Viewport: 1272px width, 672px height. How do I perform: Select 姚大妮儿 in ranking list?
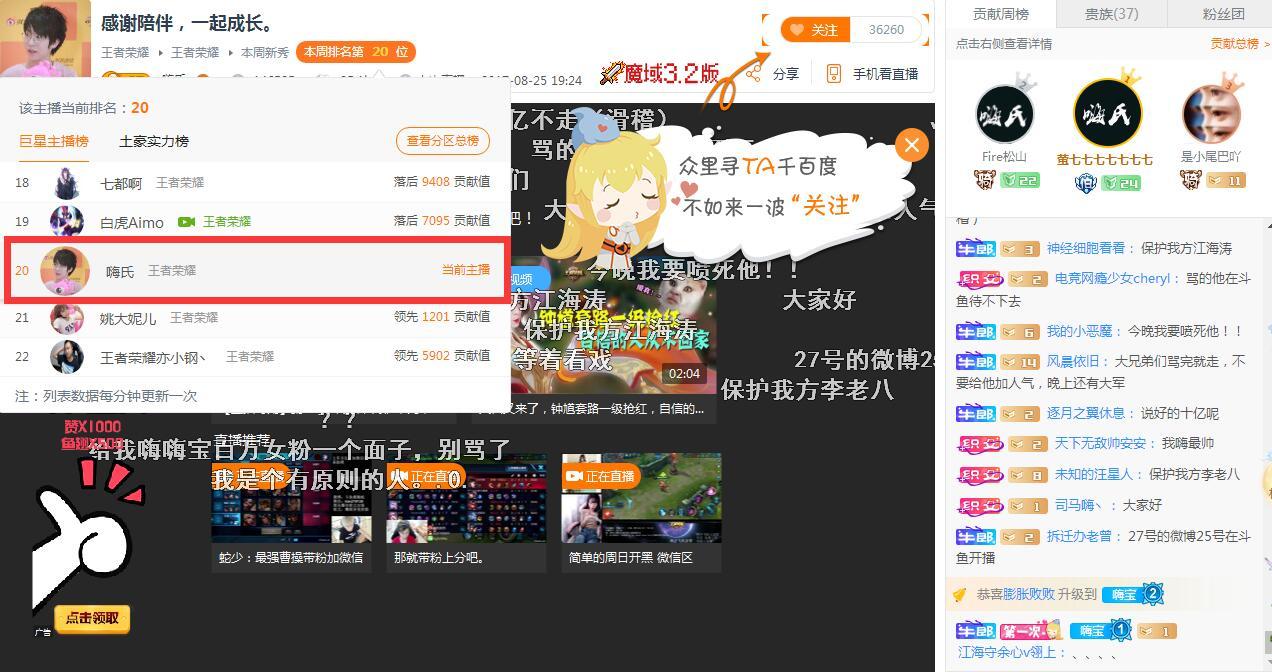tap(128, 318)
